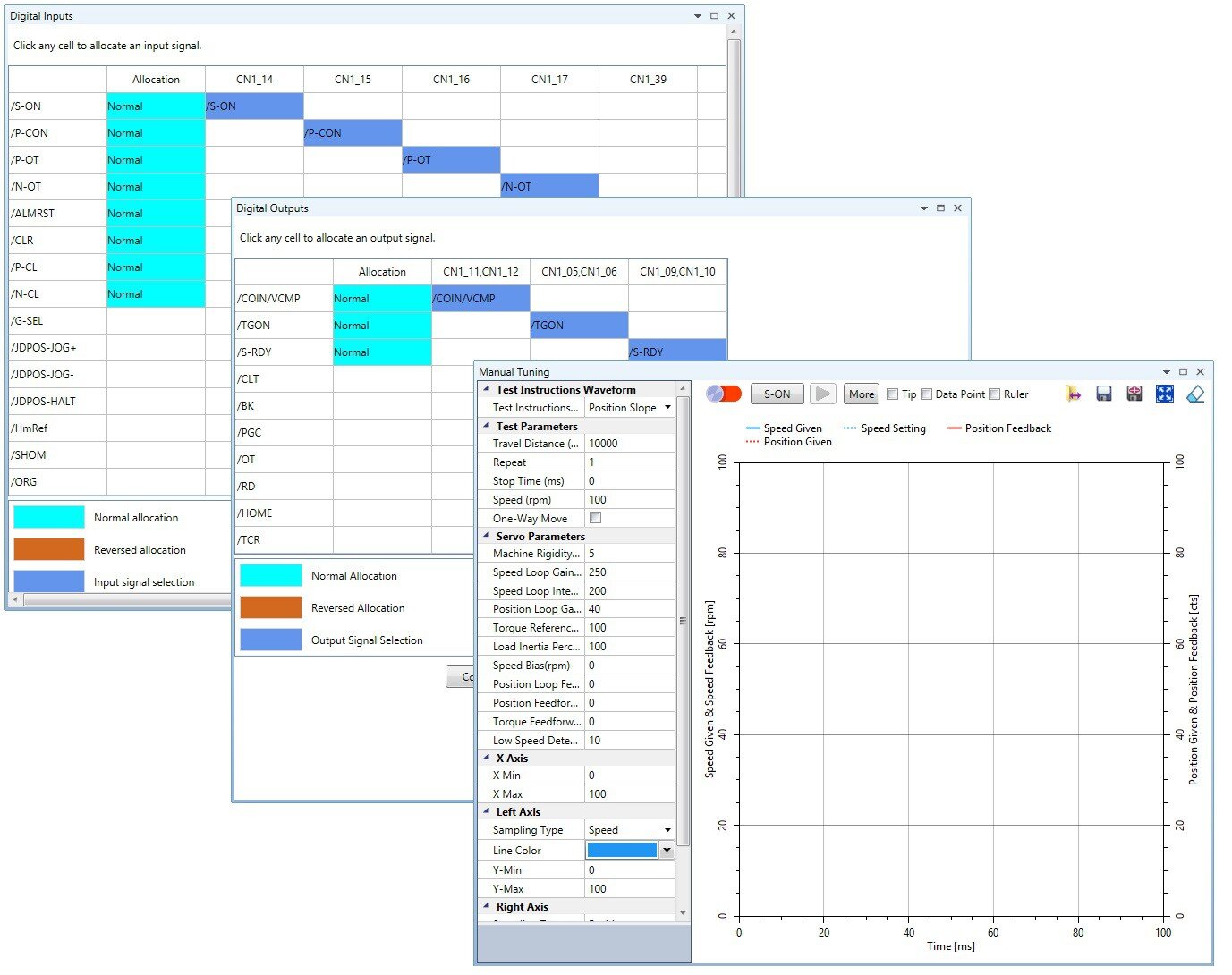This screenshot has width=1232, height=975.
Task: Tick the One-Way Move checkbox
Action: (x=595, y=518)
